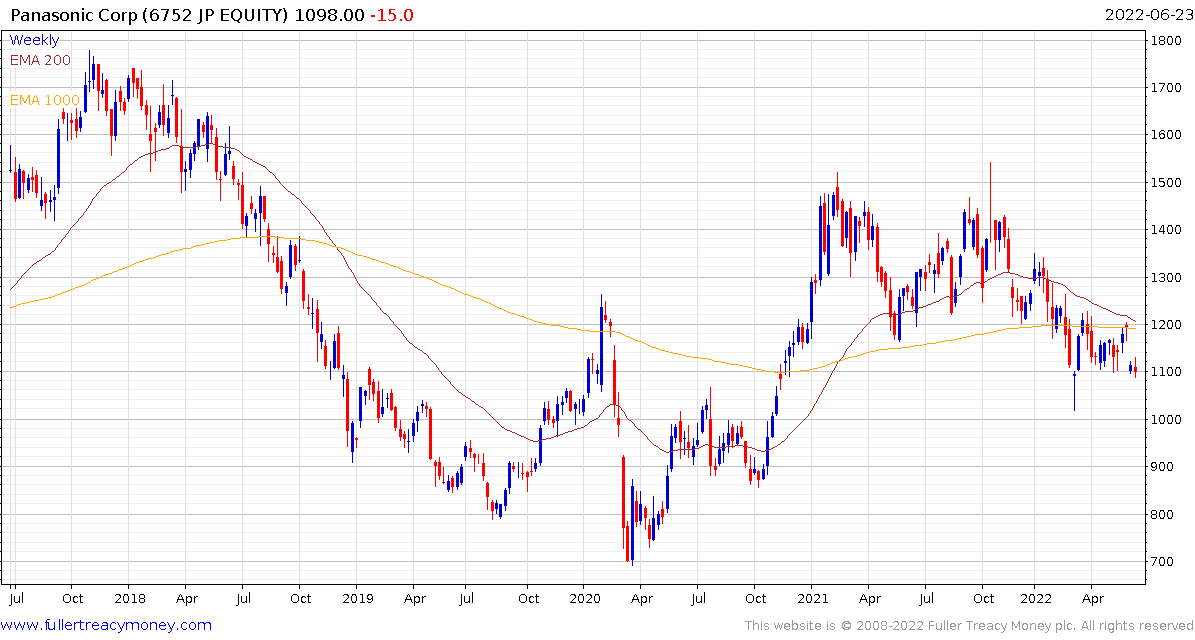
Task: Click the 1000 price axis label
Action: coord(1168,419)
